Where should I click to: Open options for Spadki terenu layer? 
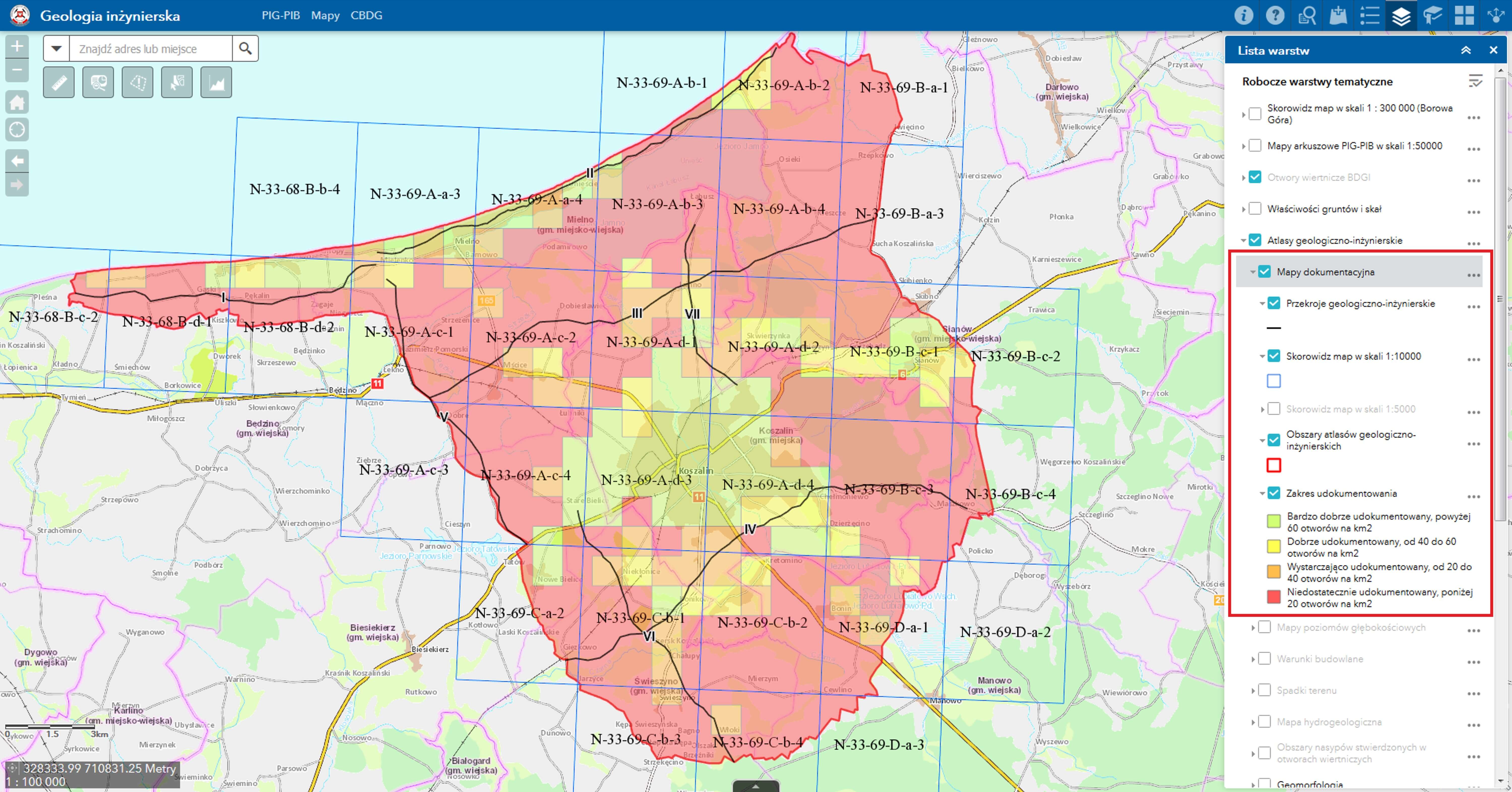click(1474, 693)
